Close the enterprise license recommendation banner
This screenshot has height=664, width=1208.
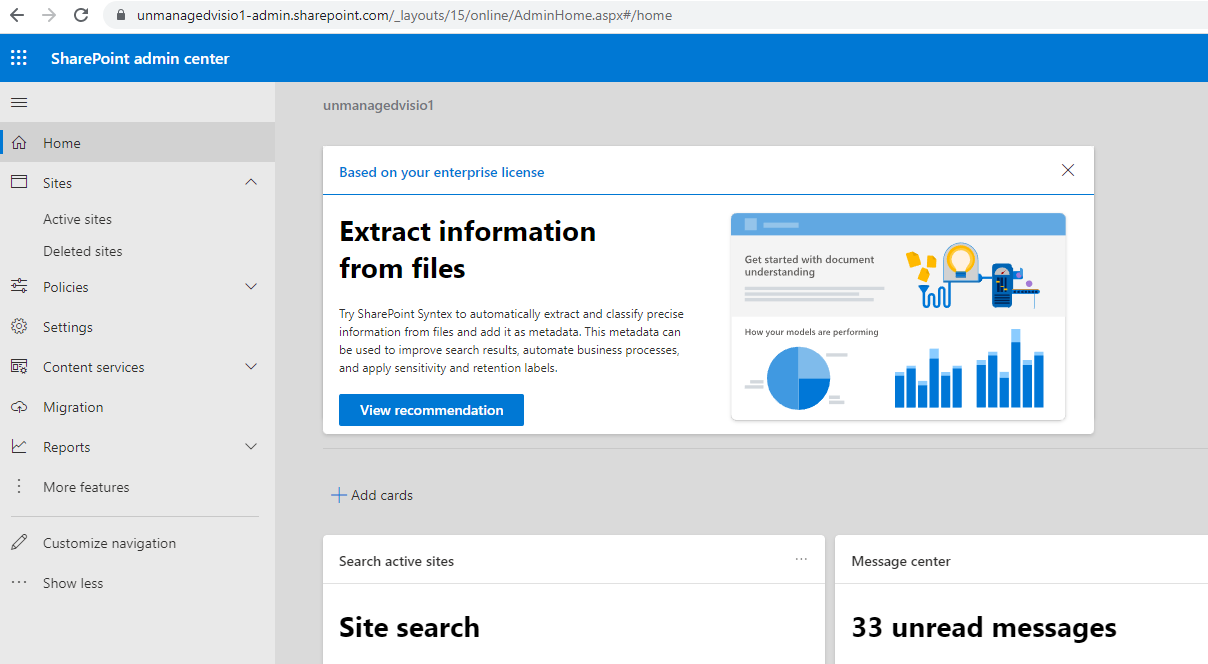pyautogui.click(x=1068, y=170)
